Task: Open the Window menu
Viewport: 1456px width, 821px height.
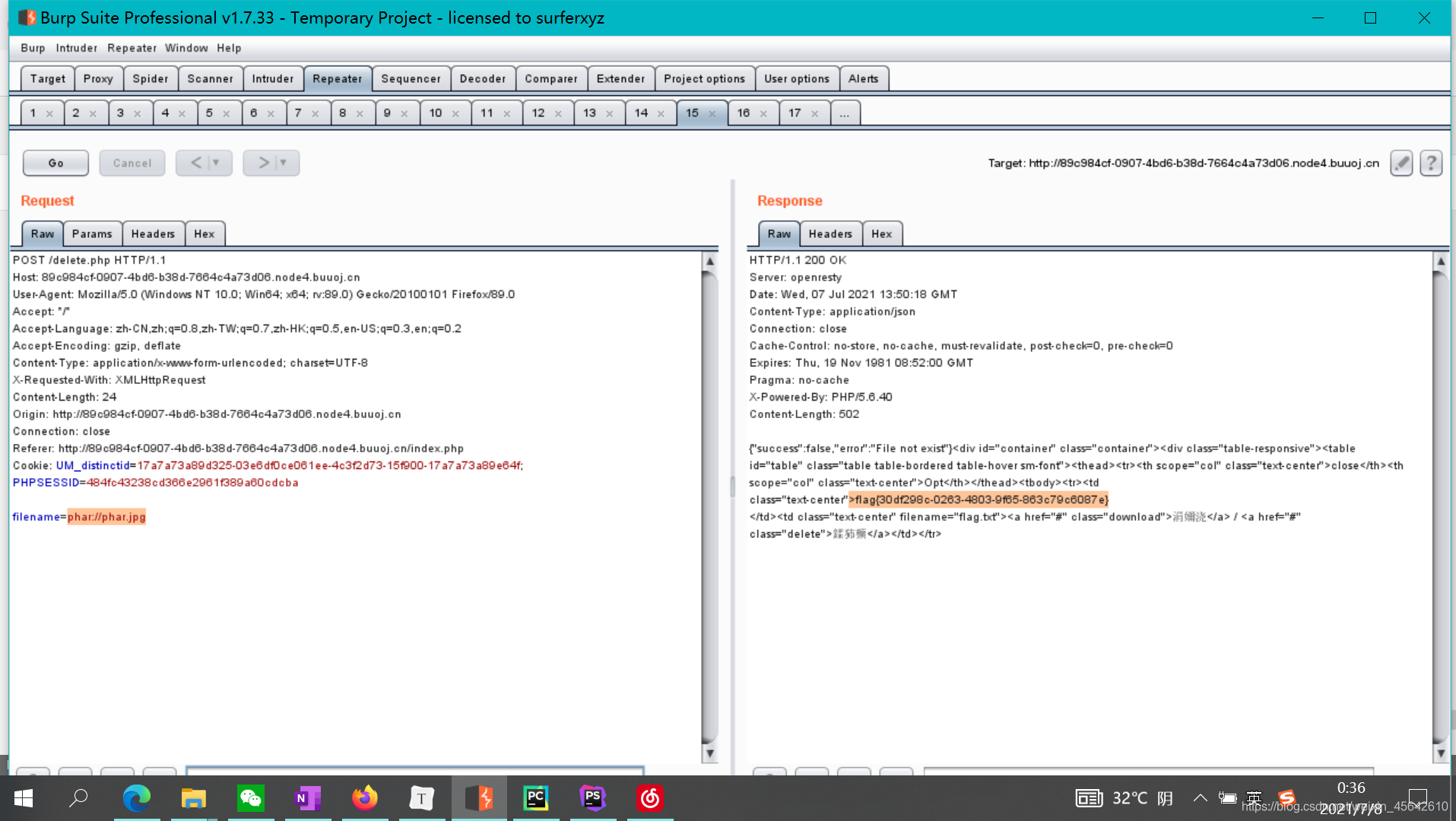Action: (186, 48)
